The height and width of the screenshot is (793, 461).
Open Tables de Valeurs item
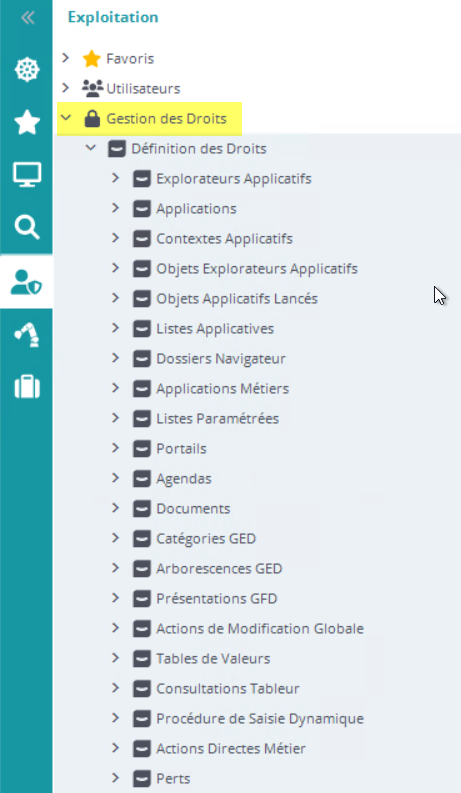213,658
